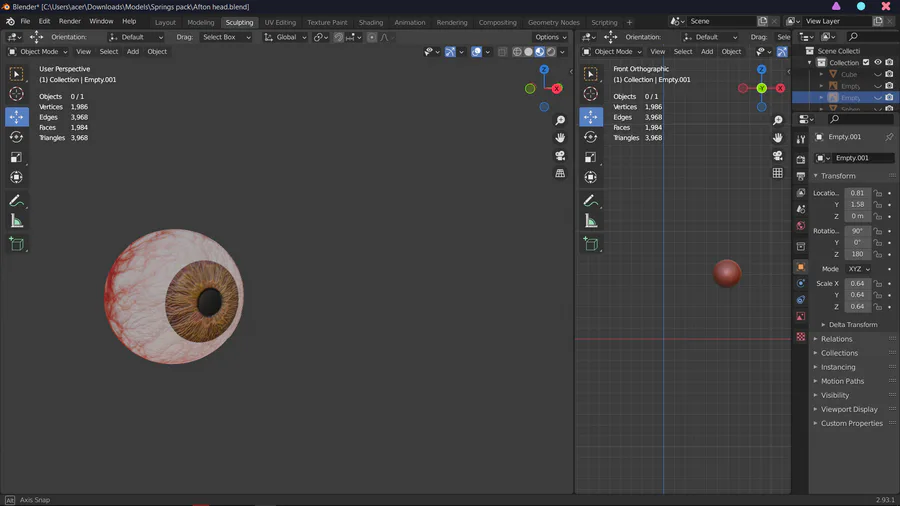
Task: Open the Add menu in right viewport
Action: (706, 52)
